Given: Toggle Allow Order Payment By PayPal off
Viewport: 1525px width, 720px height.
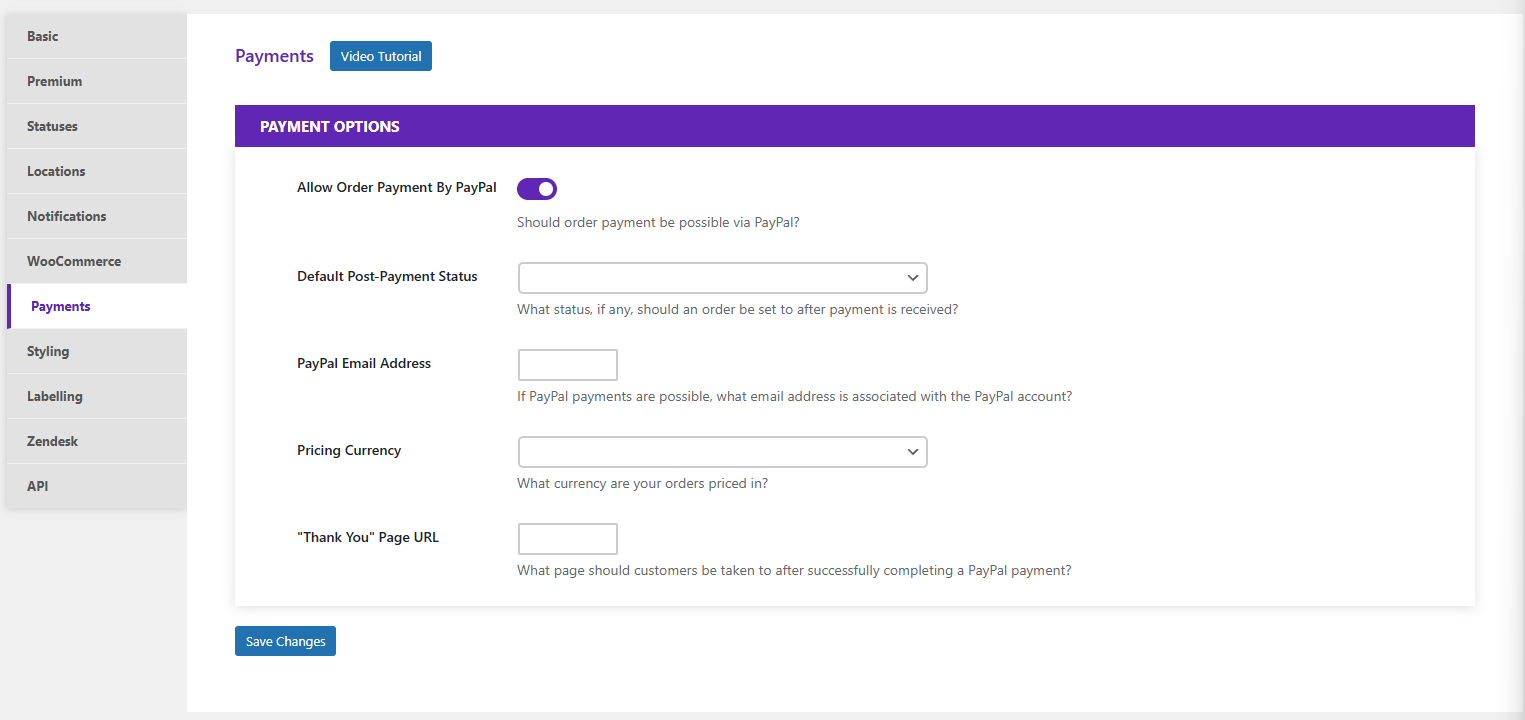Looking at the screenshot, I should coord(537,188).
